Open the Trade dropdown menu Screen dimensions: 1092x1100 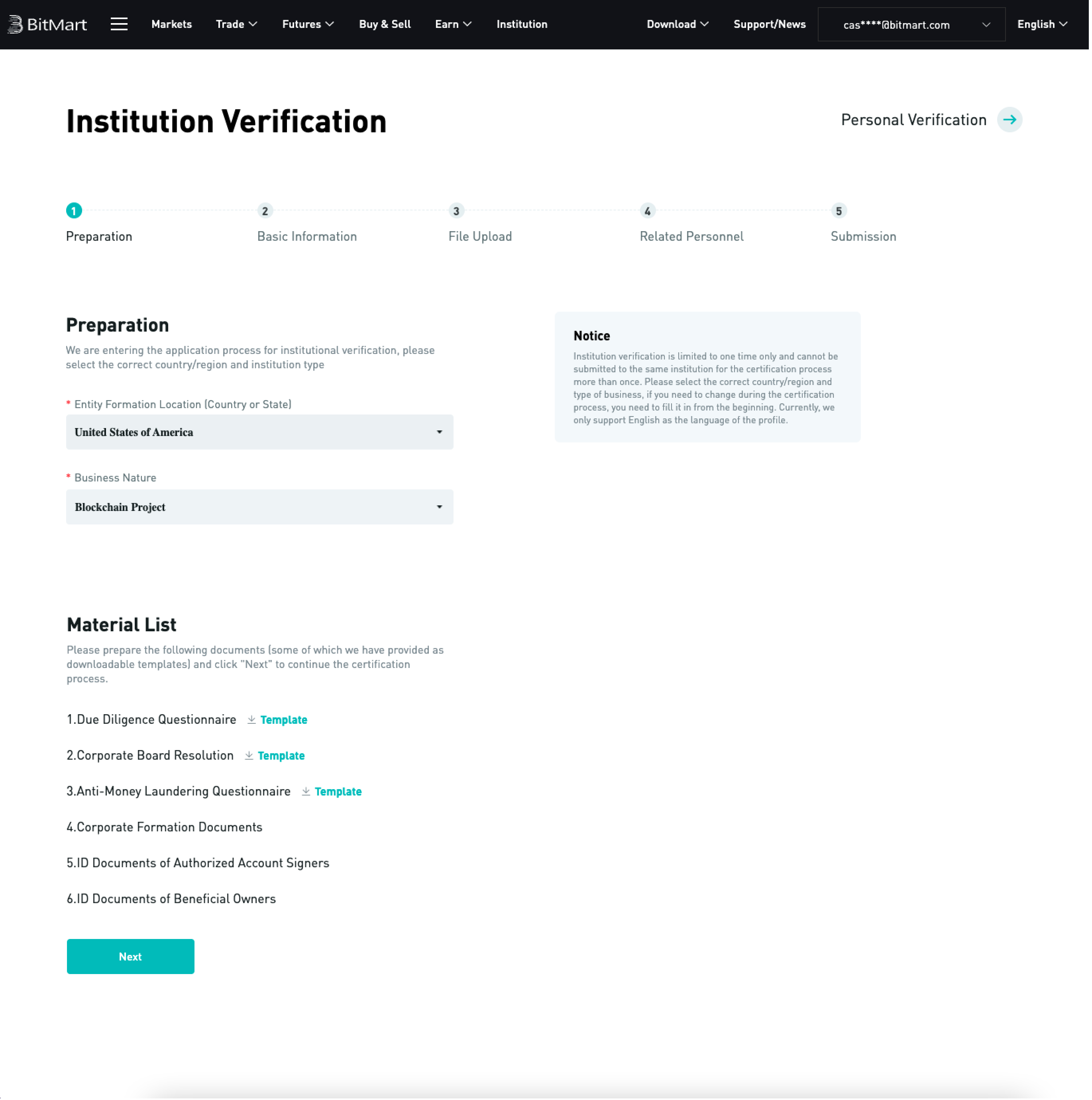pyautogui.click(x=236, y=24)
